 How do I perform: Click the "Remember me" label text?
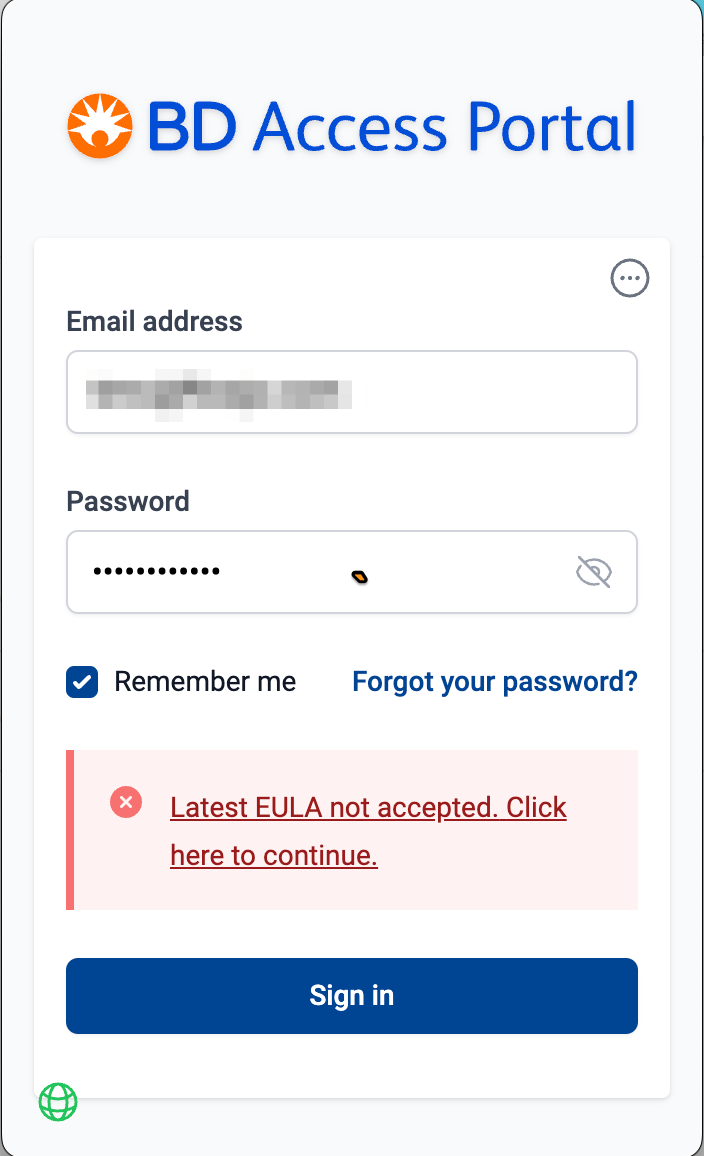tap(205, 682)
